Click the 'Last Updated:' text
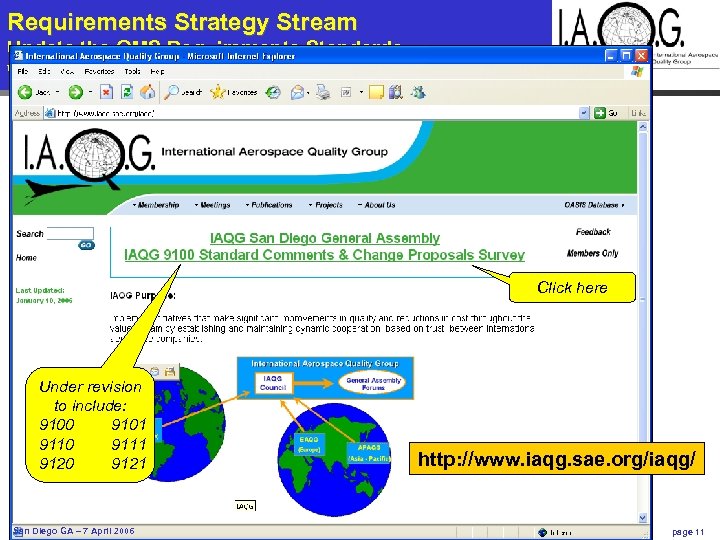 40,290
